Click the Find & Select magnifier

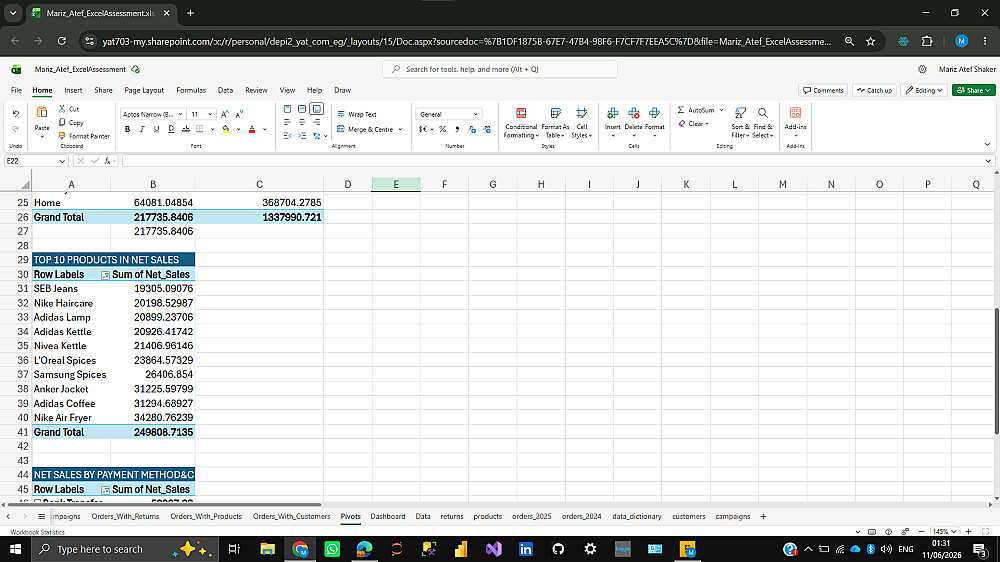click(x=763, y=113)
